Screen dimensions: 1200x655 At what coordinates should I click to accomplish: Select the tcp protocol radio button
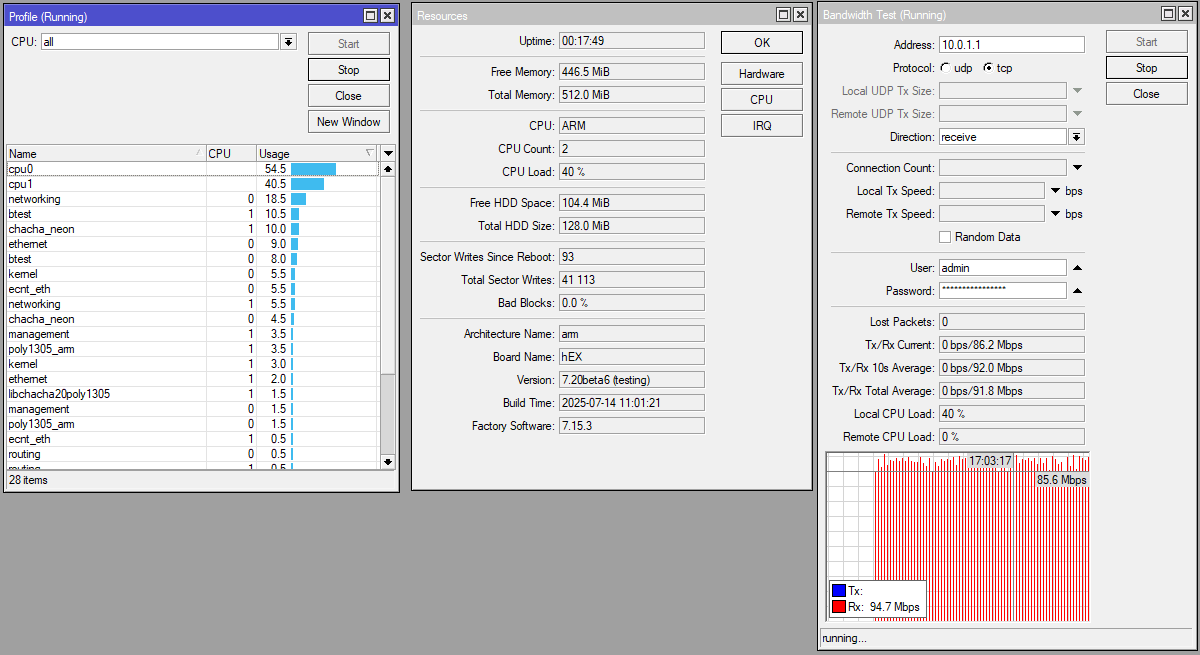tap(988, 68)
